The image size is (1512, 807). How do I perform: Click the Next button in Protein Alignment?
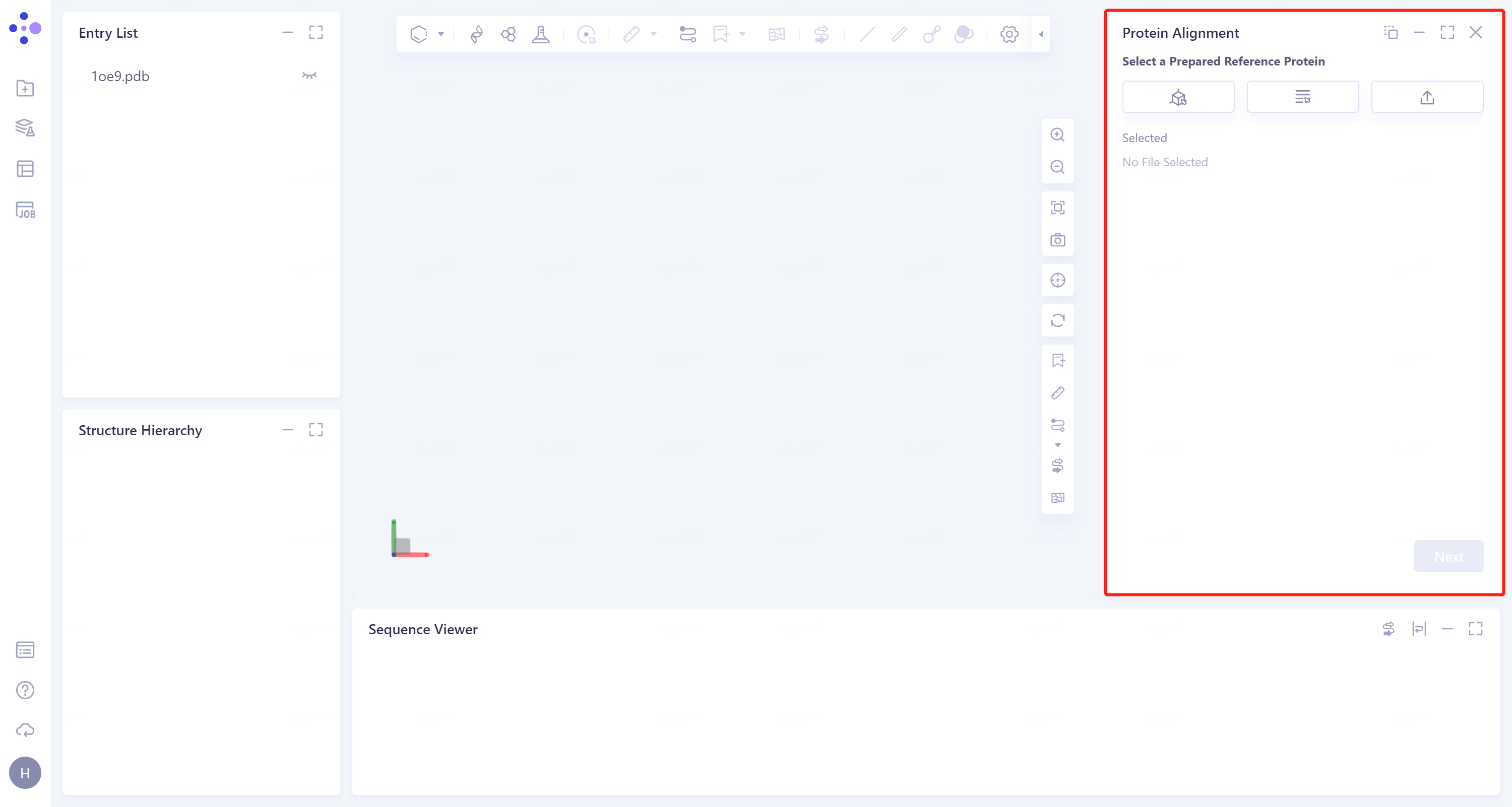point(1448,556)
